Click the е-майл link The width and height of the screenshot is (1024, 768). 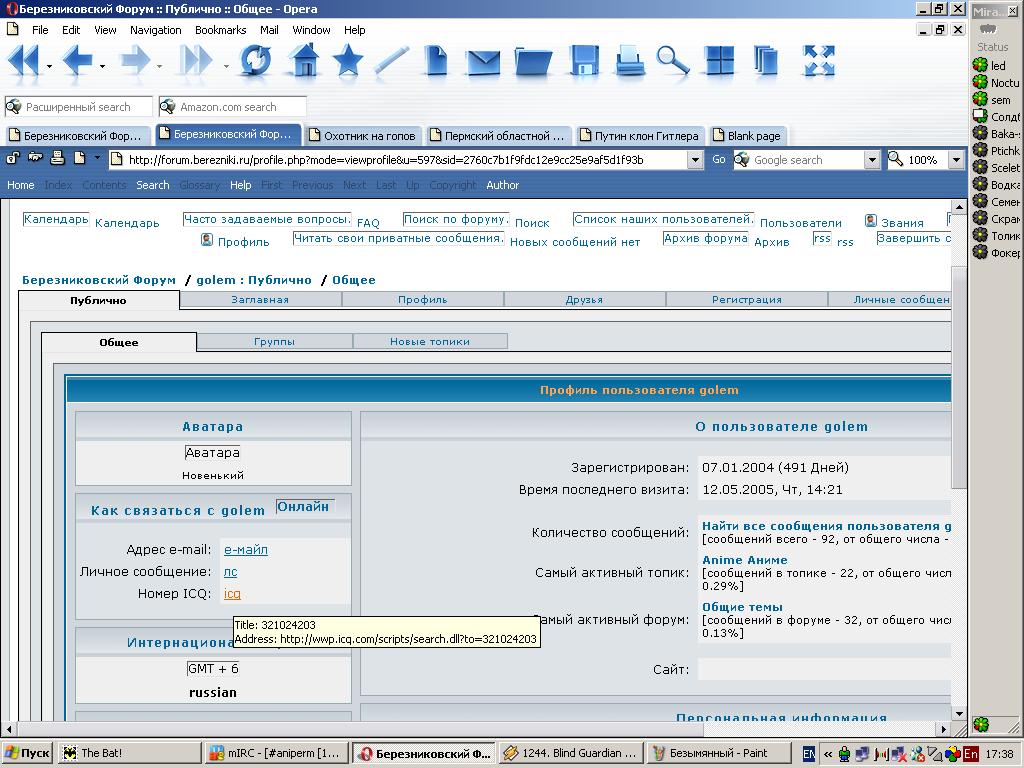245,549
